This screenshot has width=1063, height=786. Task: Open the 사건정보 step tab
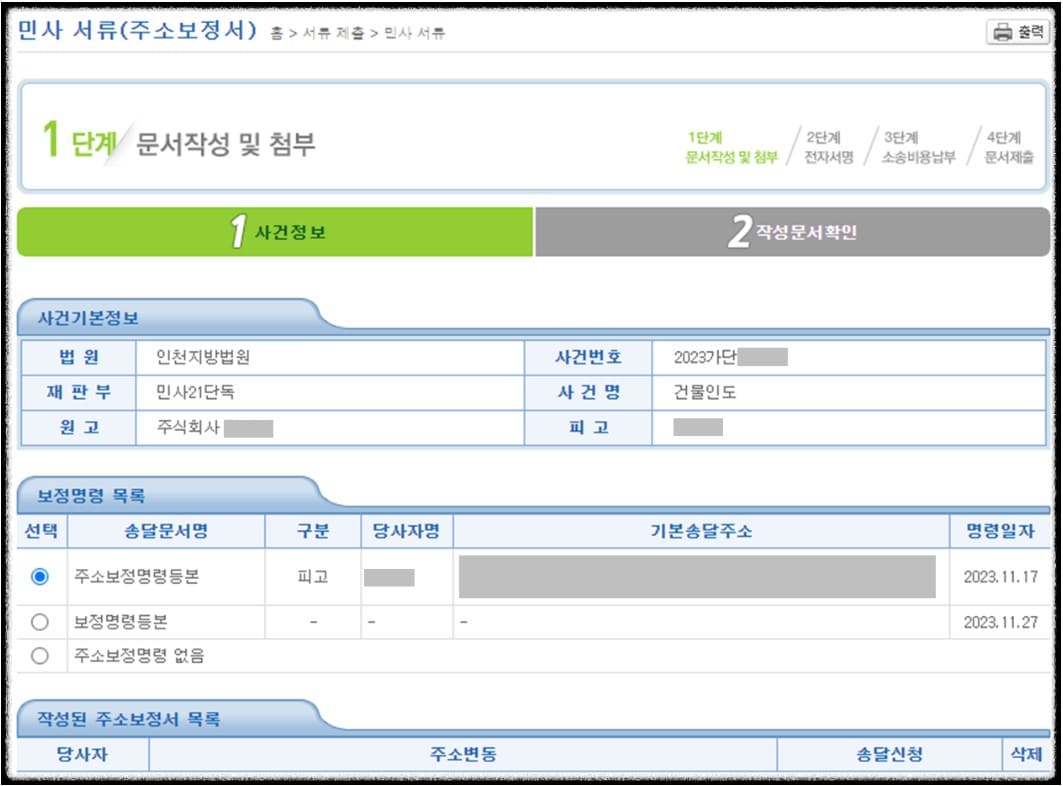click(x=275, y=232)
